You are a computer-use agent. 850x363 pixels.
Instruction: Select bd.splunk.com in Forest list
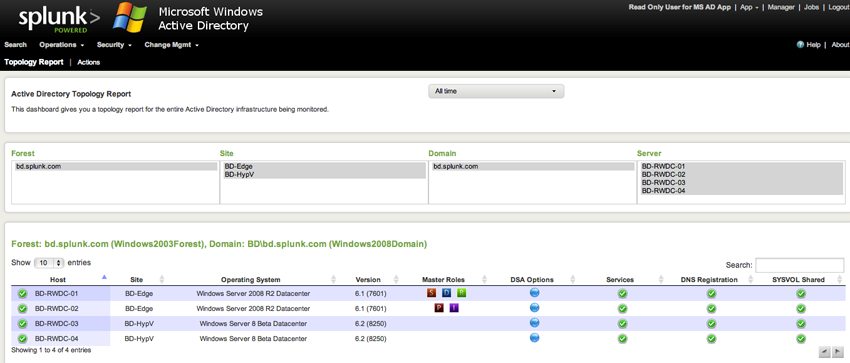(x=115, y=166)
